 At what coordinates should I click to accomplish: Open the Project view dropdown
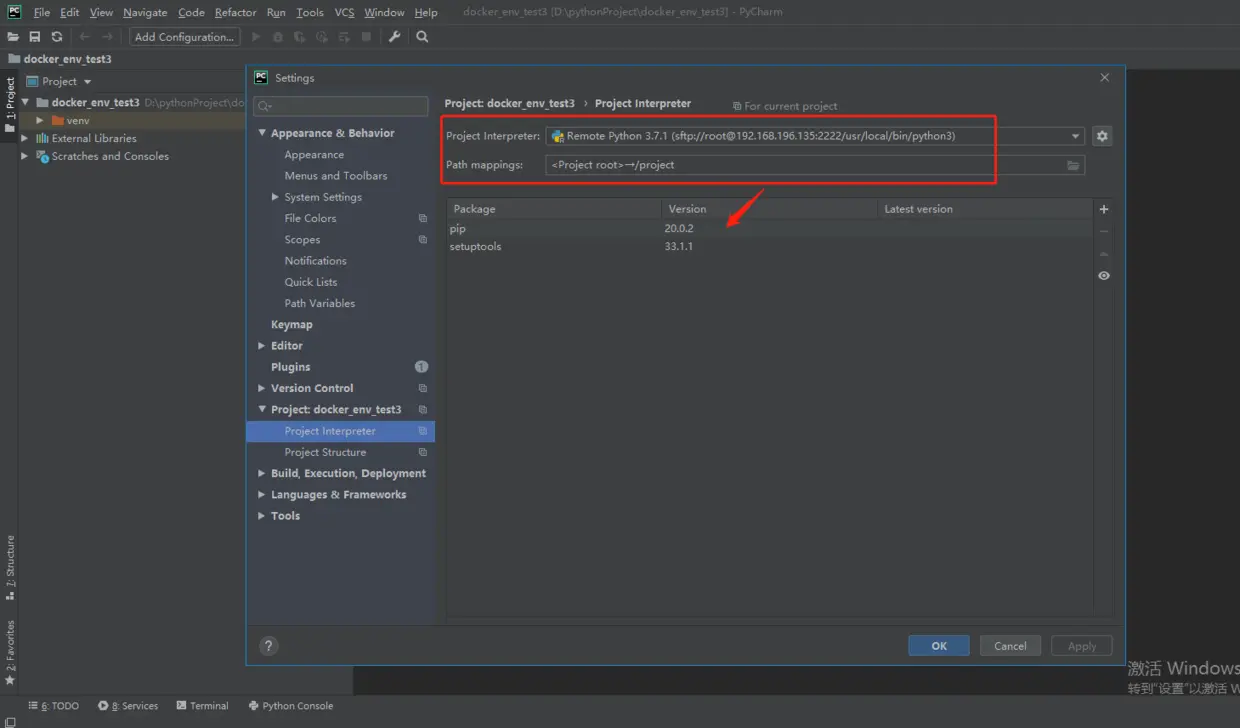coord(59,81)
